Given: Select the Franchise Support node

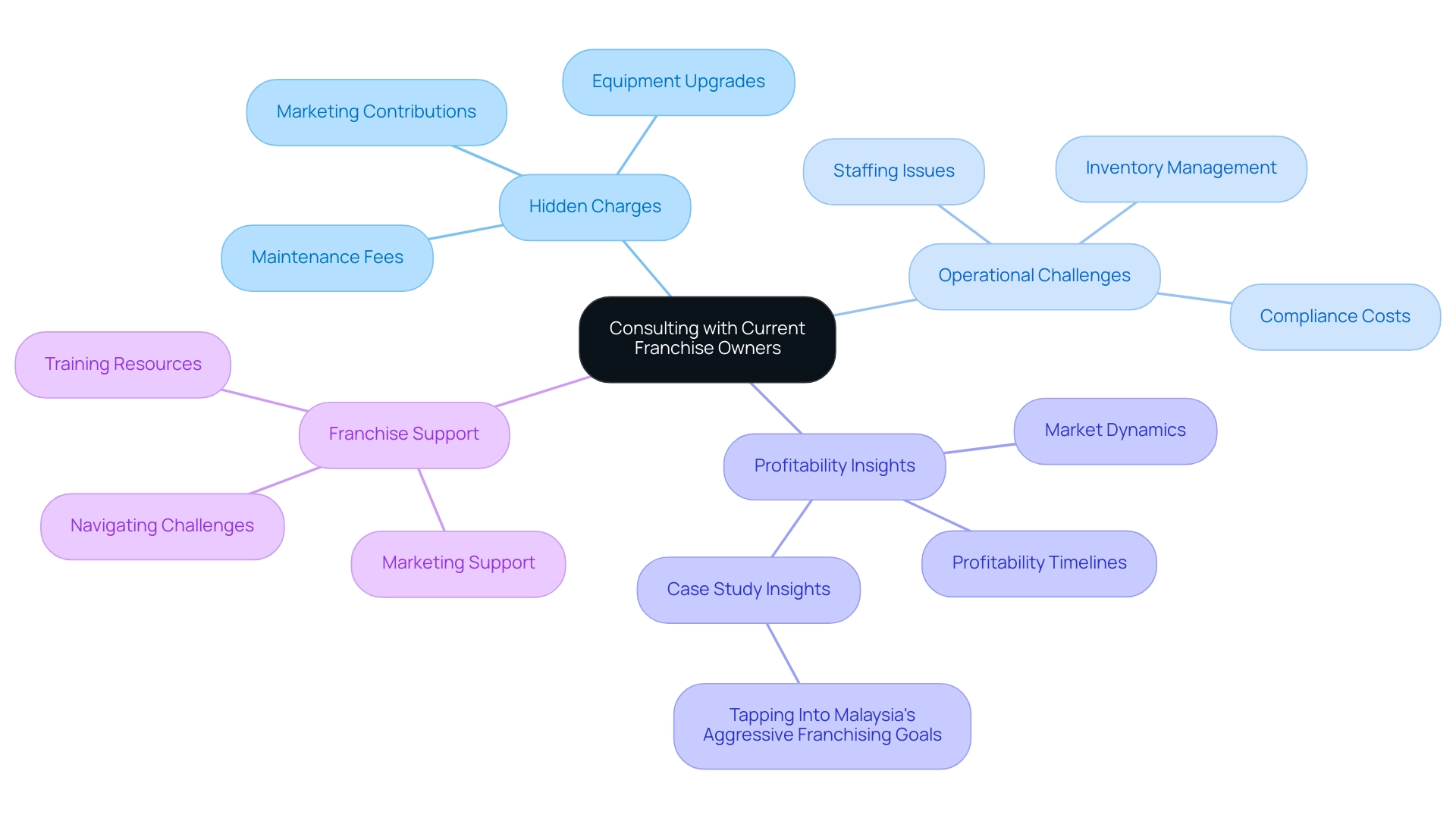Looking at the screenshot, I should [406, 432].
